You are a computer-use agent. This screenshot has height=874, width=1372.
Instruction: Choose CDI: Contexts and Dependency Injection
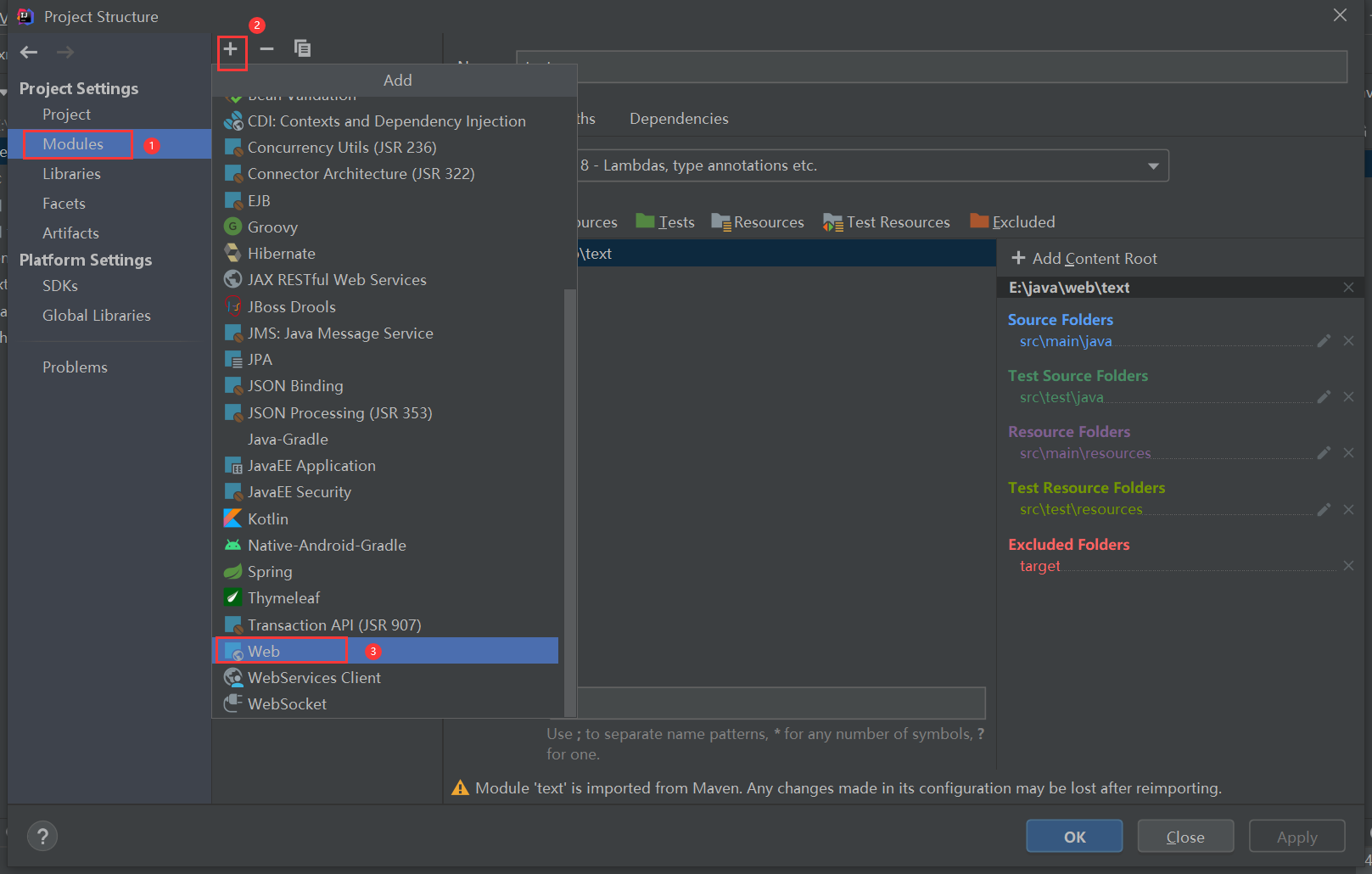385,121
